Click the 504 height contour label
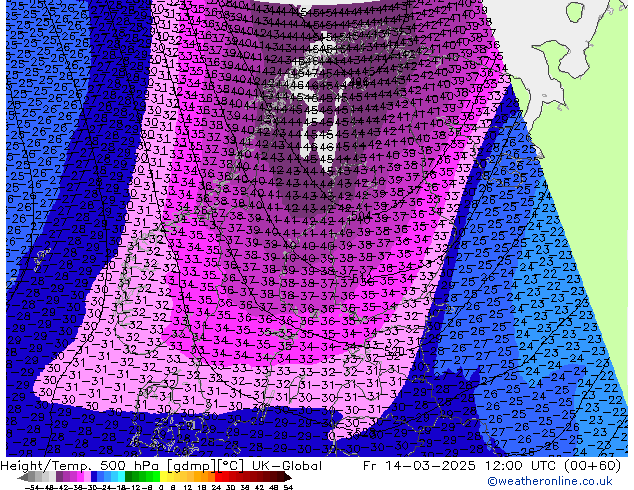 pyautogui.click(x=361, y=215)
